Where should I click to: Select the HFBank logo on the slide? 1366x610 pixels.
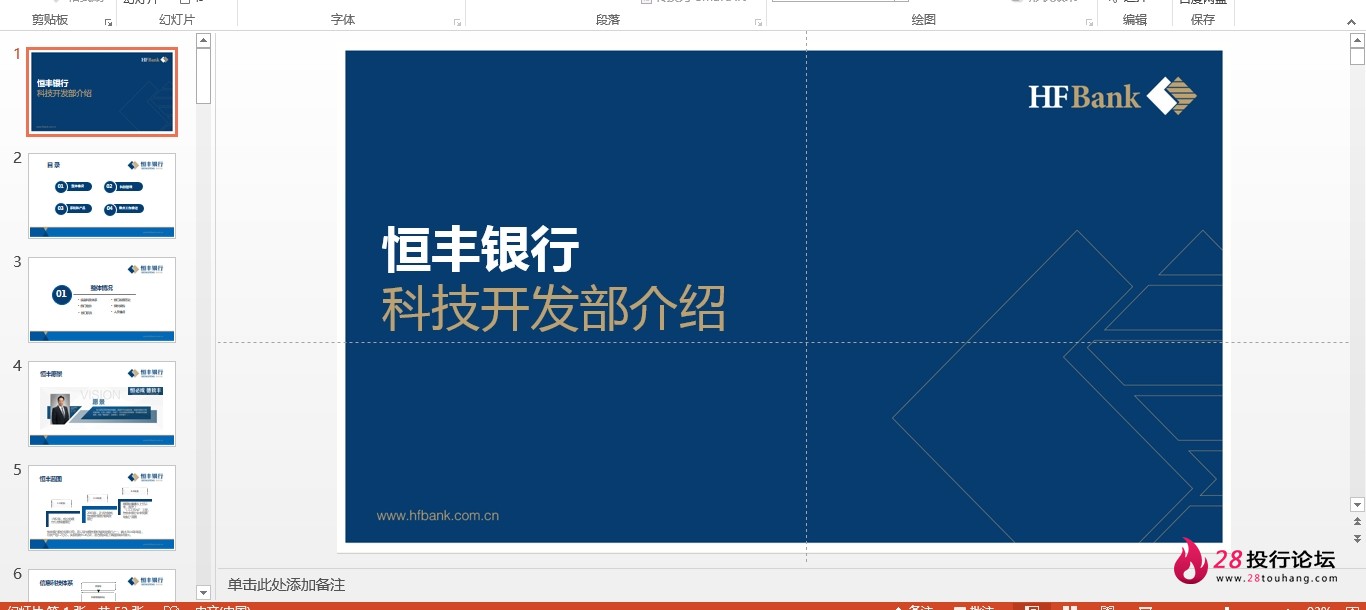(x=1113, y=96)
